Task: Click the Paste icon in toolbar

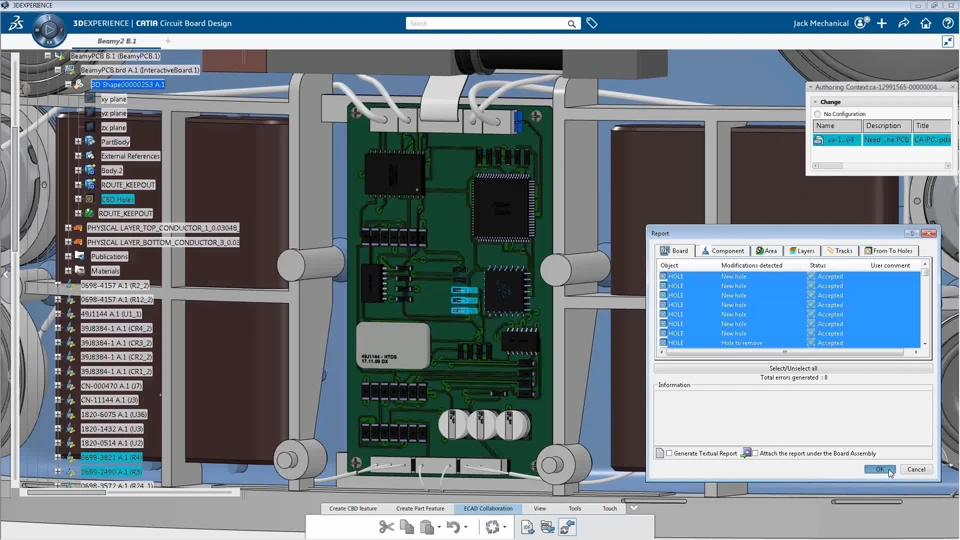Action: click(427, 527)
